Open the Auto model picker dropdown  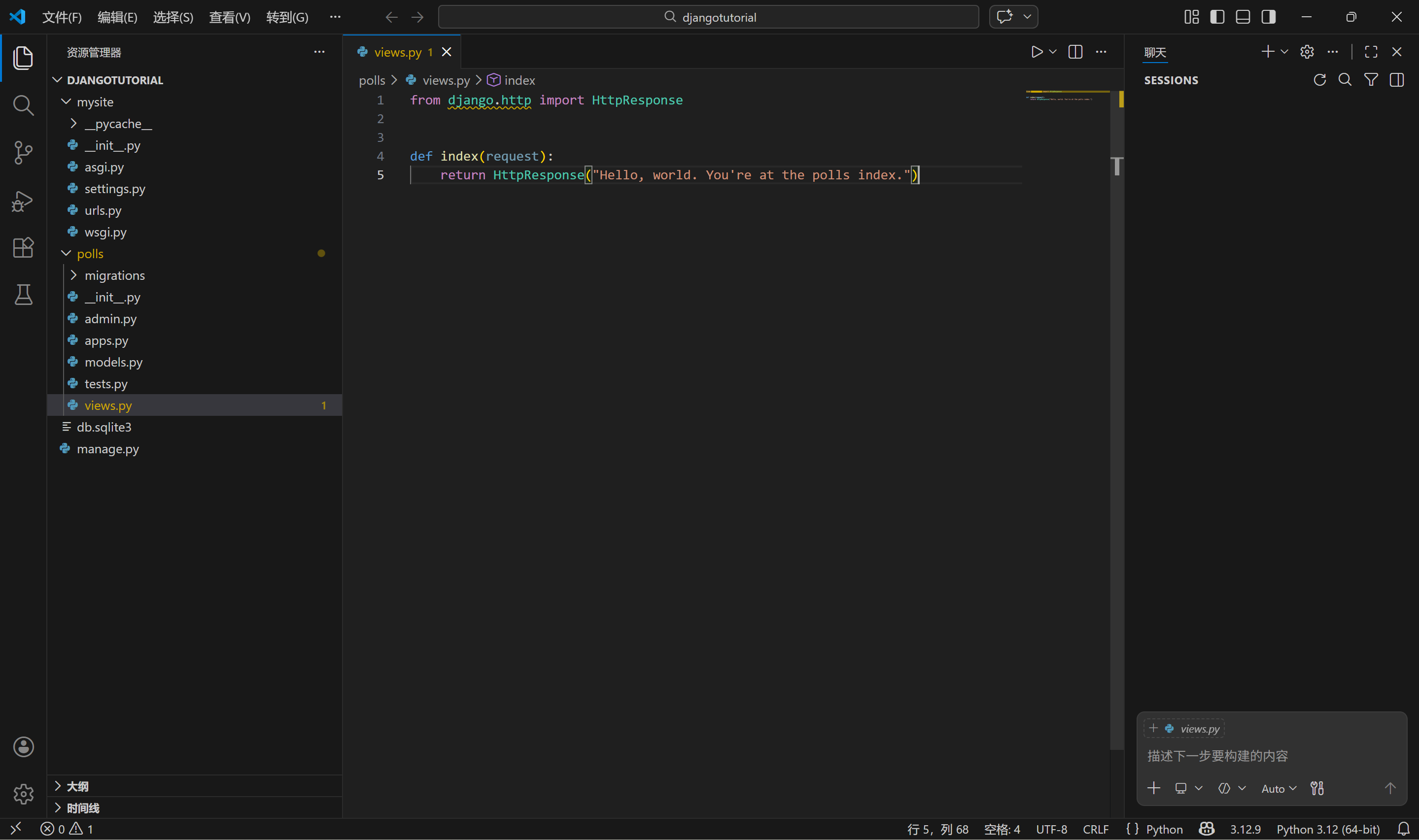(x=1279, y=788)
